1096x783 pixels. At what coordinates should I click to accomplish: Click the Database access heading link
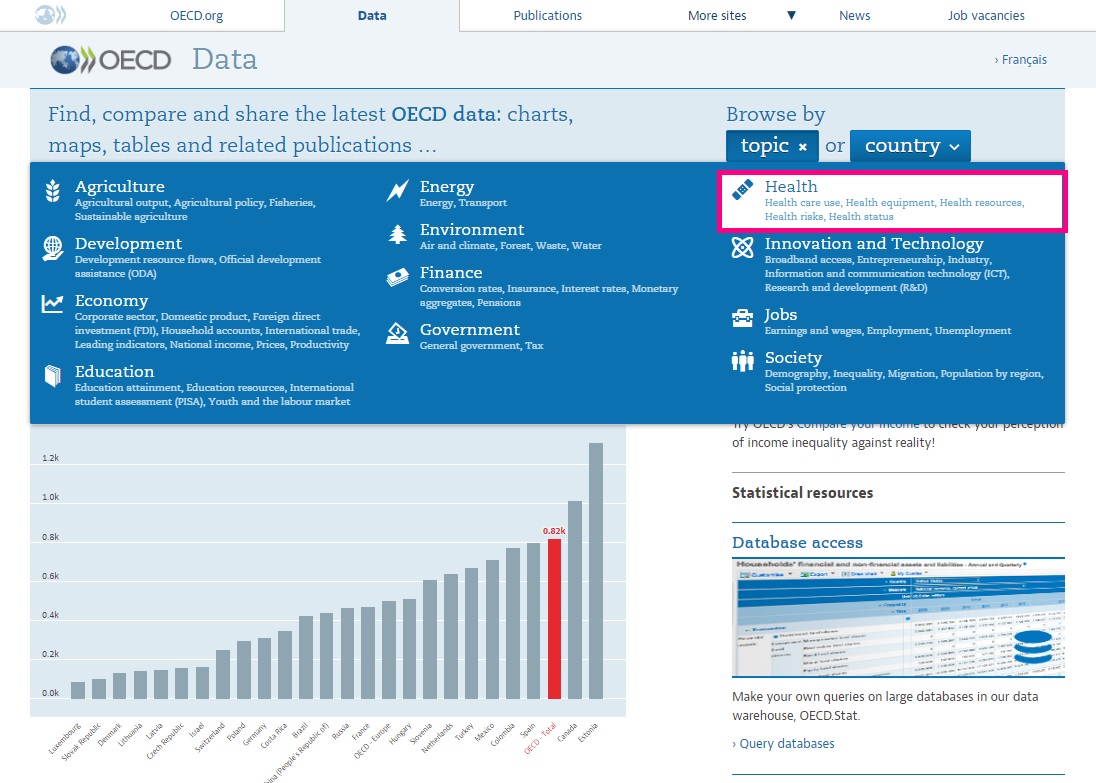(797, 543)
